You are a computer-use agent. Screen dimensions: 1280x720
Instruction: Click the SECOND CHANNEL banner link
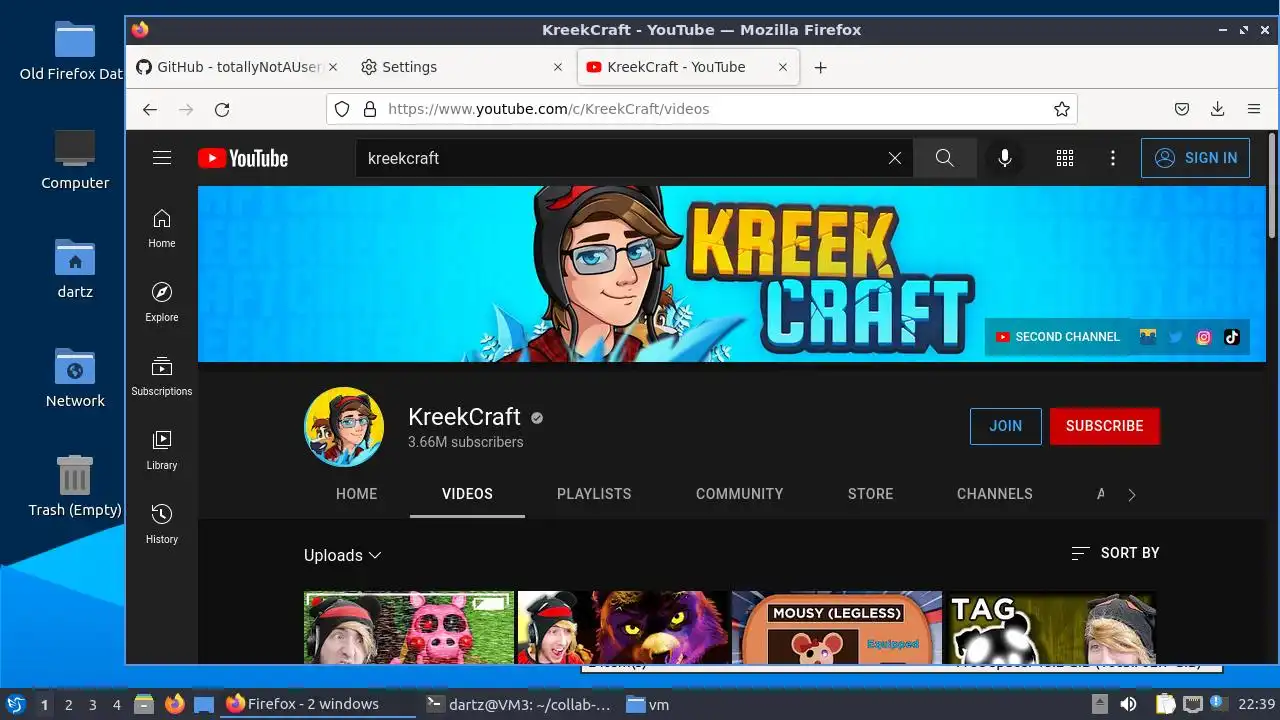pyautogui.click(x=1058, y=337)
